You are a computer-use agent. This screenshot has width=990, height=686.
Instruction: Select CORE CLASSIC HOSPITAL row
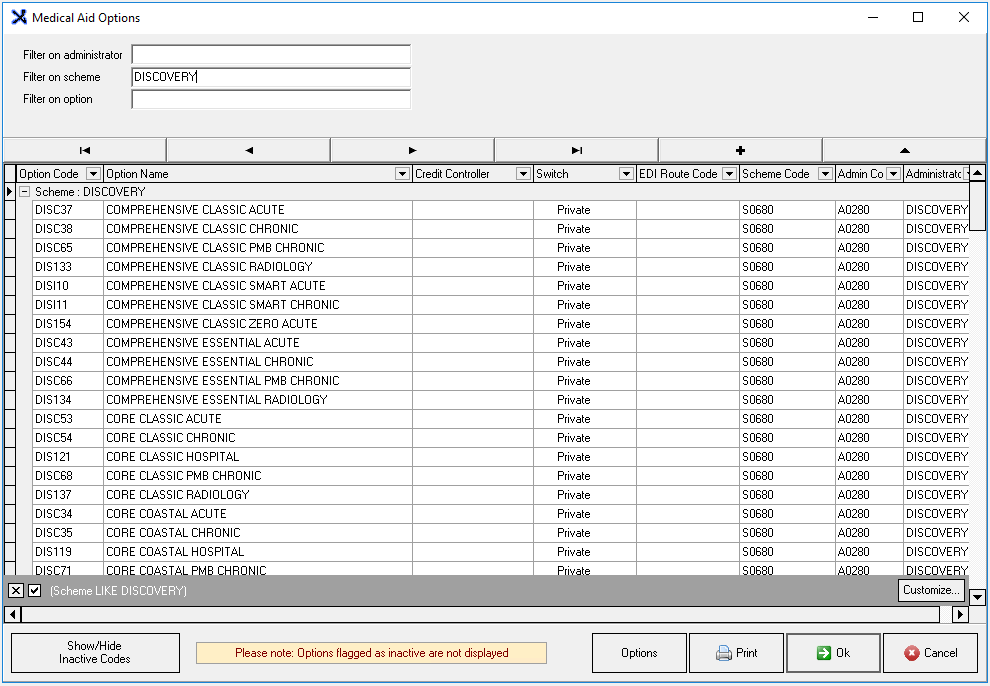click(500, 456)
